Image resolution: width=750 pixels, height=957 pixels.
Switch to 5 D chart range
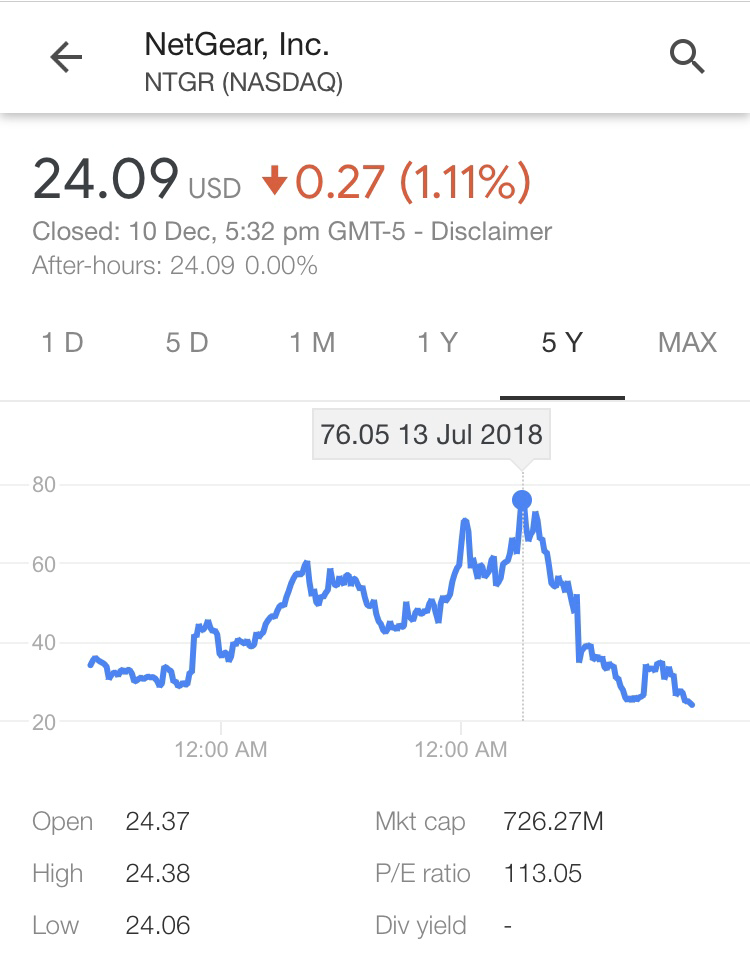[x=187, y=342]
